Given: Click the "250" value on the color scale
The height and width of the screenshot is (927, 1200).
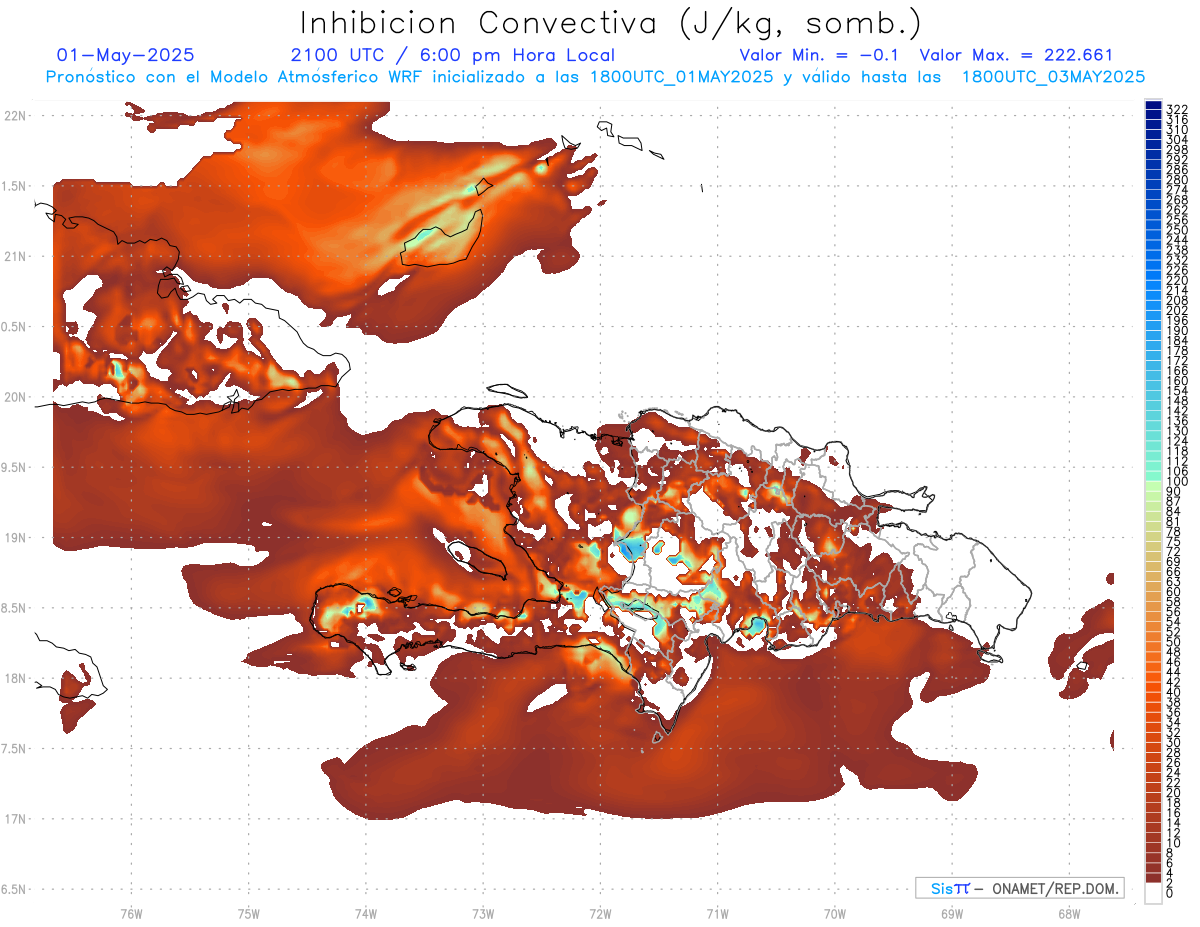Looking at the screenshot, I should (1176, 230).
